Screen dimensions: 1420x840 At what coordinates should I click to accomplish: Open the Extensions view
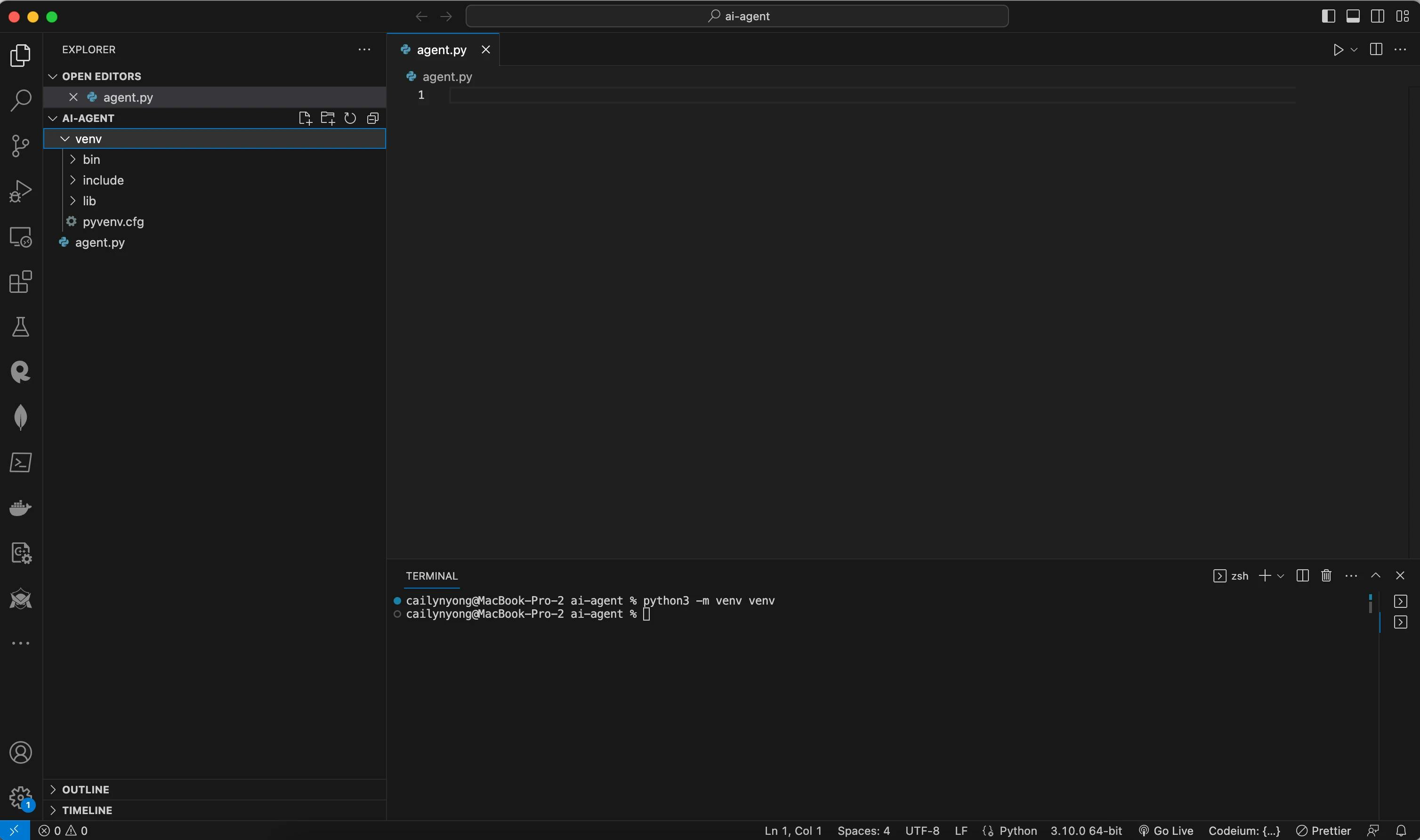[x=21, y=282]
